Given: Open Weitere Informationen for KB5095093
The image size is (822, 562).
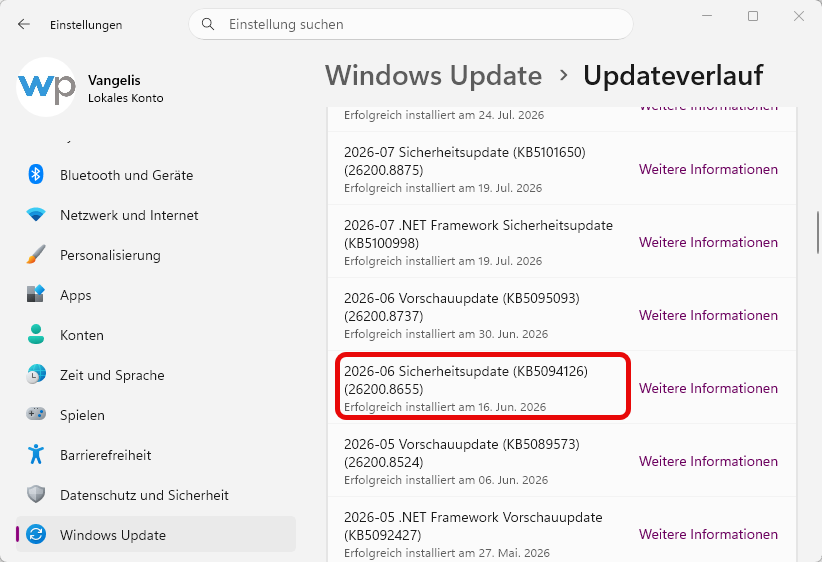Looking at the screenshot, I should (708, 315).
